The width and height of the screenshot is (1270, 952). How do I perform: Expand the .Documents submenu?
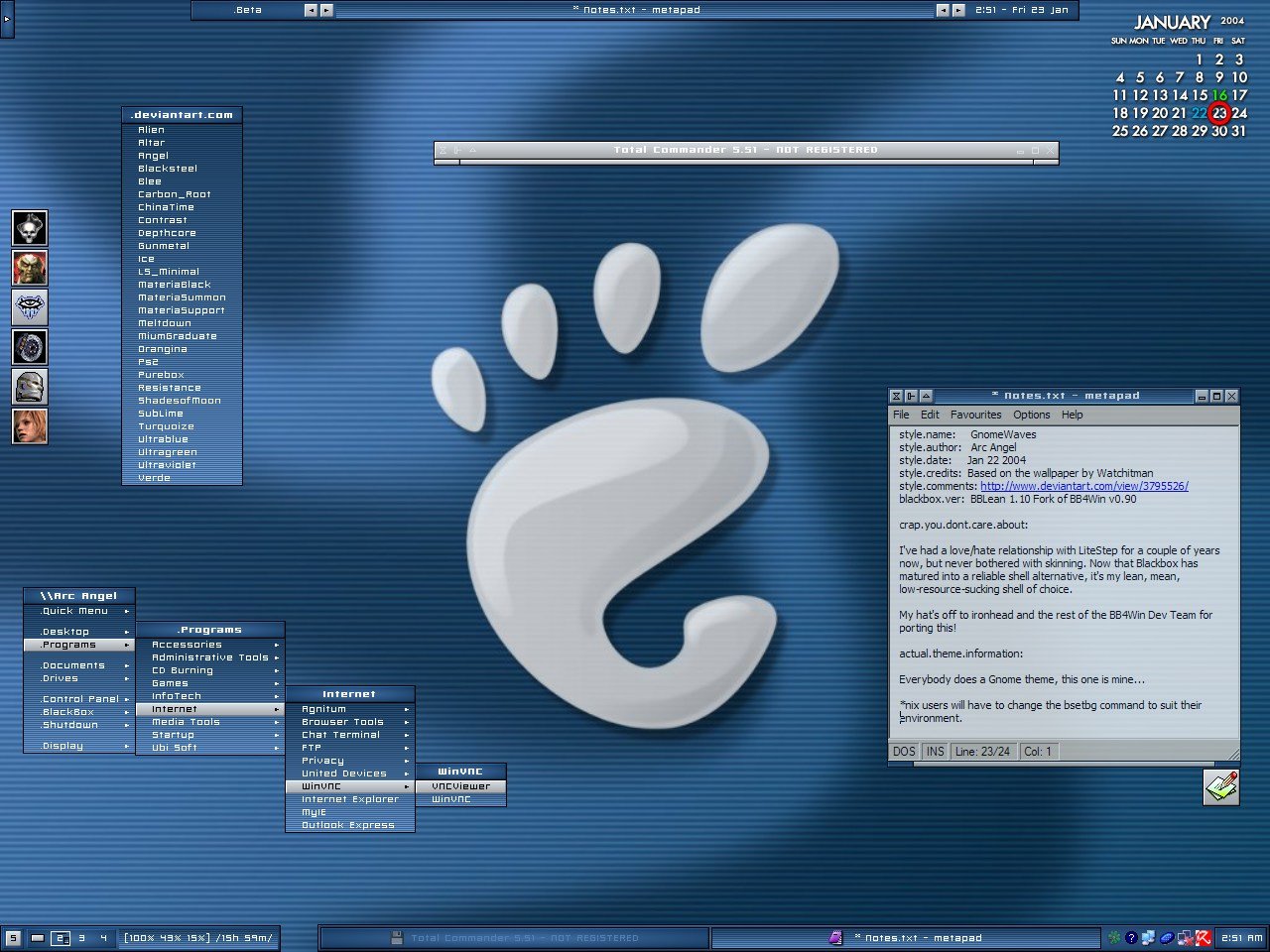(x=79, y=665)
